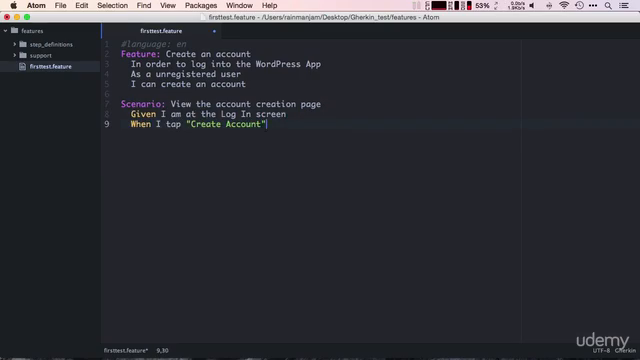Open the Selection menu
This screenshot has width=640, height=360.
(x=112, y=5)
